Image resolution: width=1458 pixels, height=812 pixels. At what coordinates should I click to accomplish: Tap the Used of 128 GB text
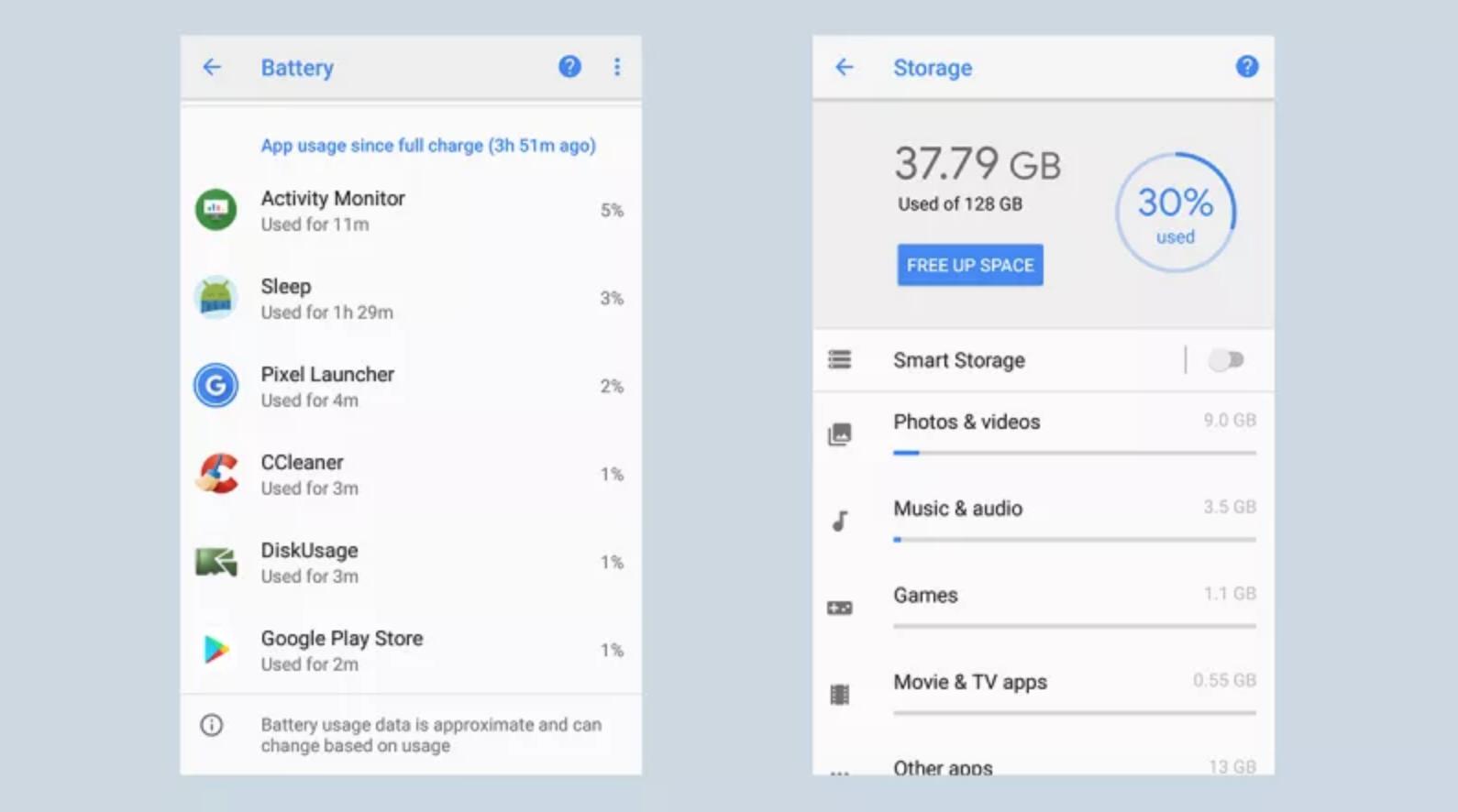[960, 204]
